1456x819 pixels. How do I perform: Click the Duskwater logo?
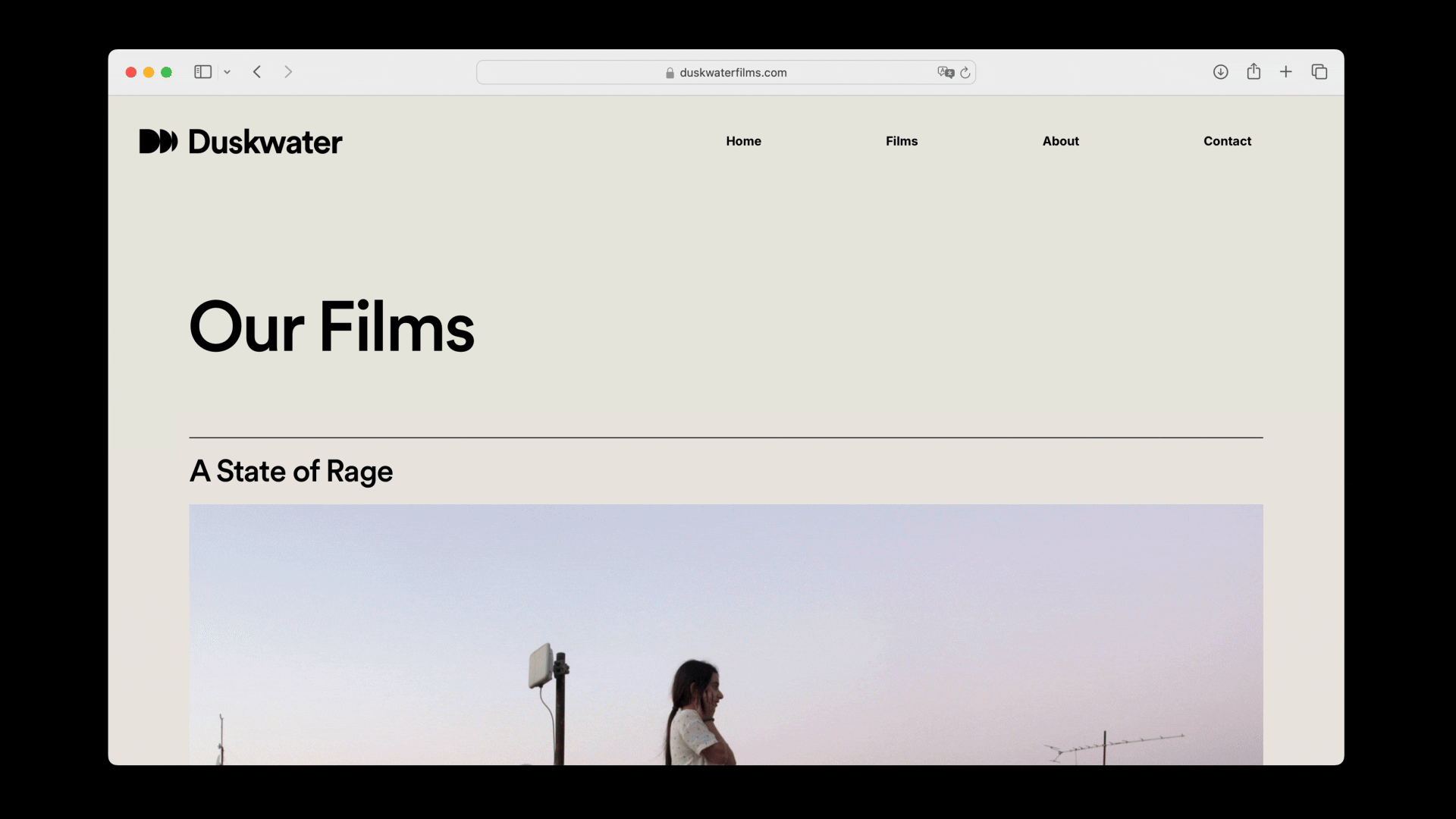(240, 142)
